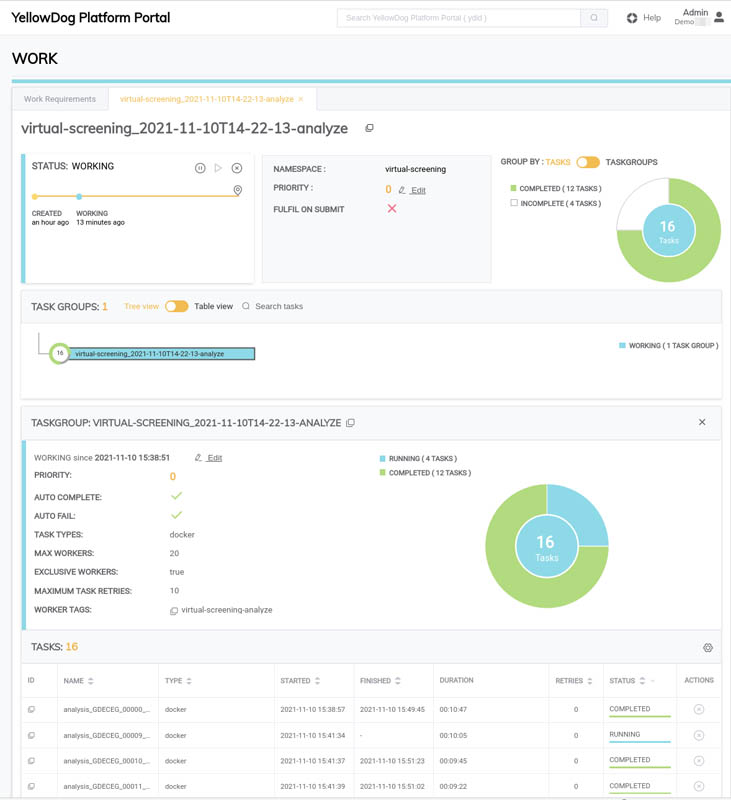
Task: Open the Status column filter arrow
Action: [x=654, y=681]
